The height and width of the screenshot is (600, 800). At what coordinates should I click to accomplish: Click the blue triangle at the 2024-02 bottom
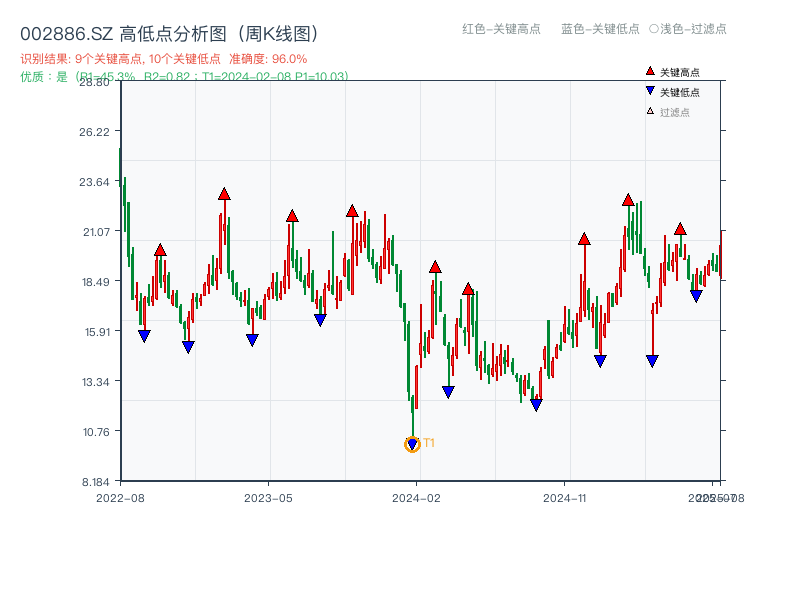click(x=412, y=443)
